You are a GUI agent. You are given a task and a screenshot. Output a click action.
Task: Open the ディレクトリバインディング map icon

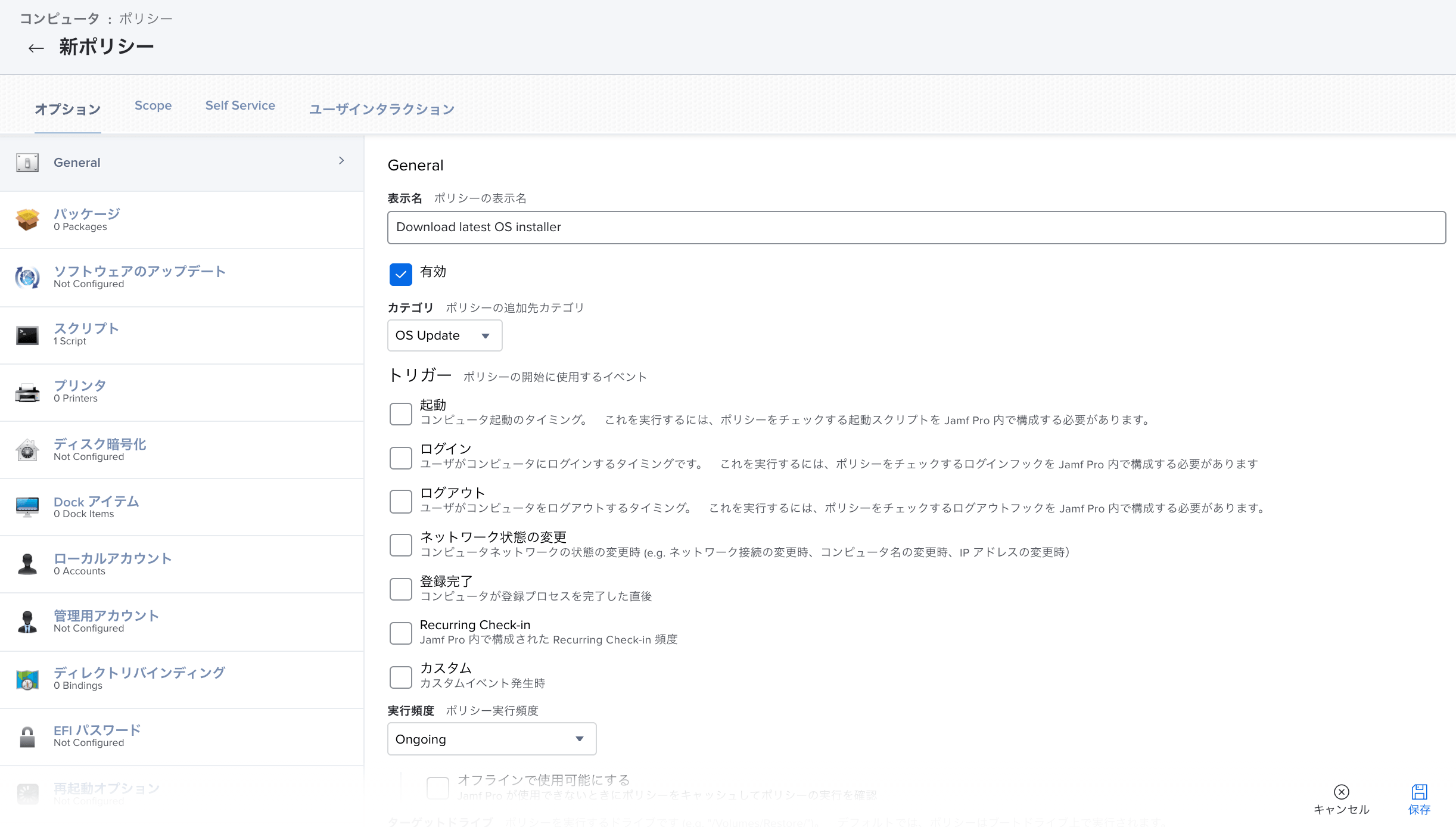click(x=27, y=679)
